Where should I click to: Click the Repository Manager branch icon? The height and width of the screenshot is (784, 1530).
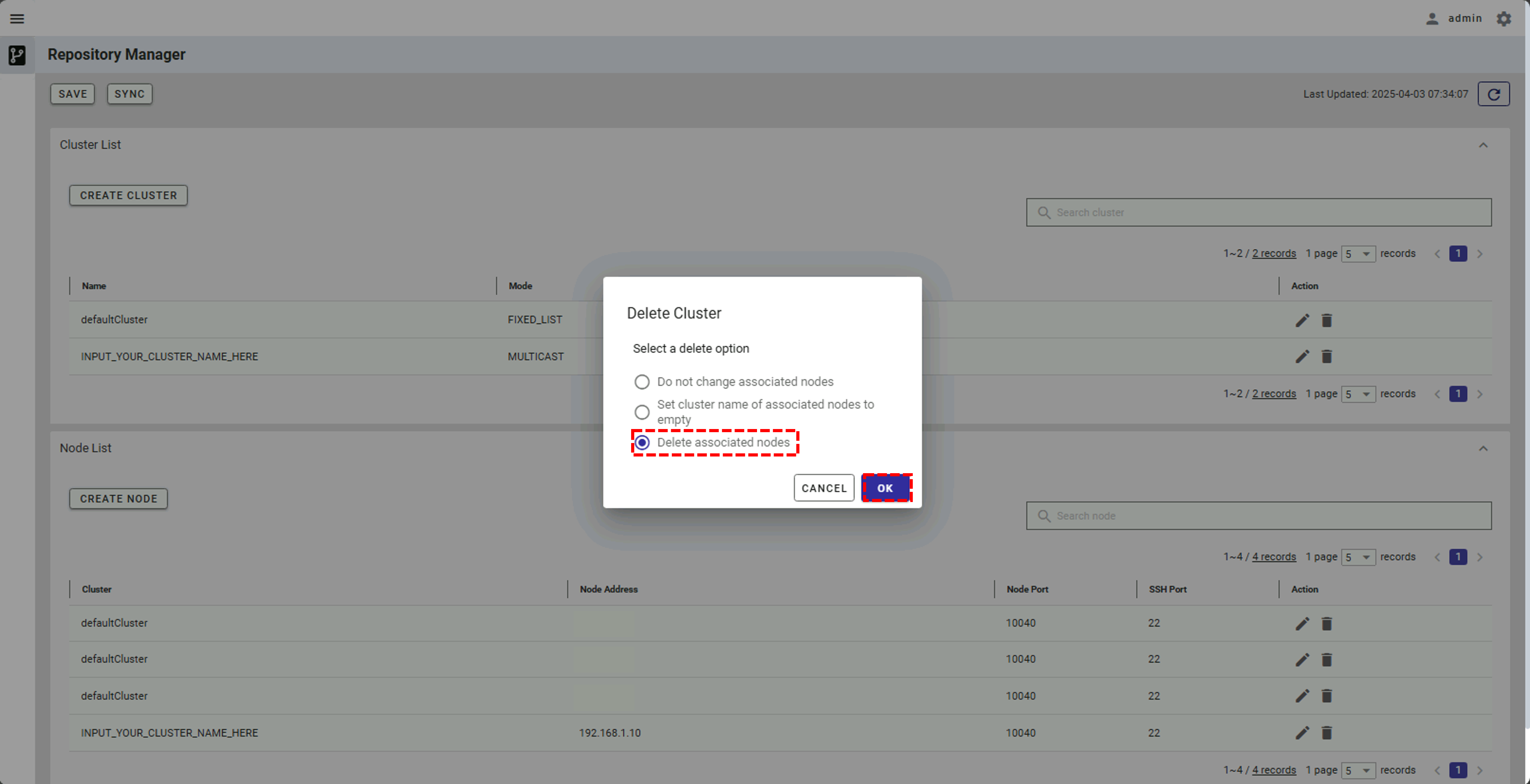pos(17,55)
